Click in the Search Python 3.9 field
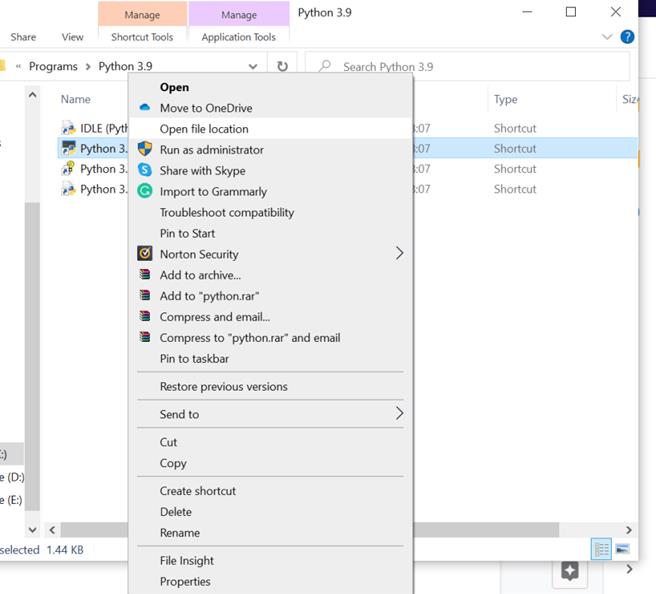656x594 pixels. tap(467, 66)
